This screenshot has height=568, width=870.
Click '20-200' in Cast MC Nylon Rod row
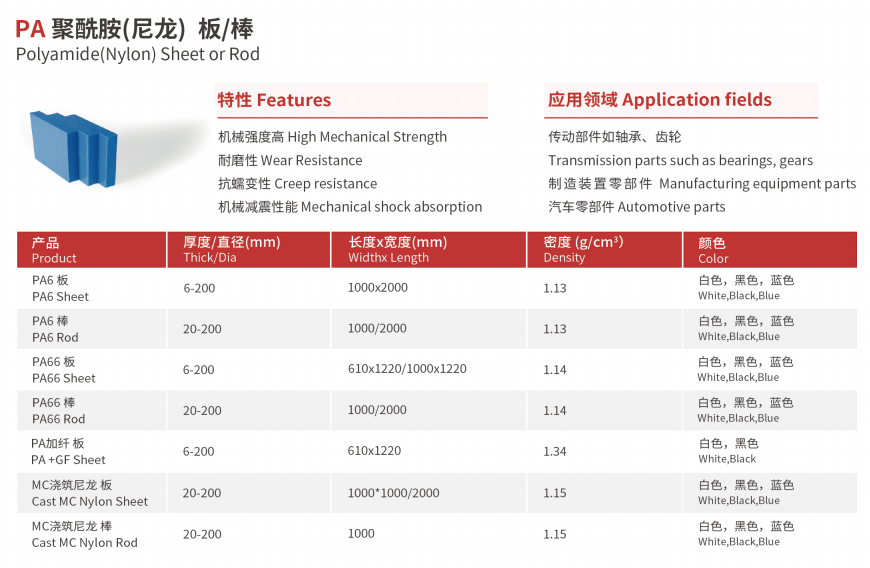click(x=203, y=534)
